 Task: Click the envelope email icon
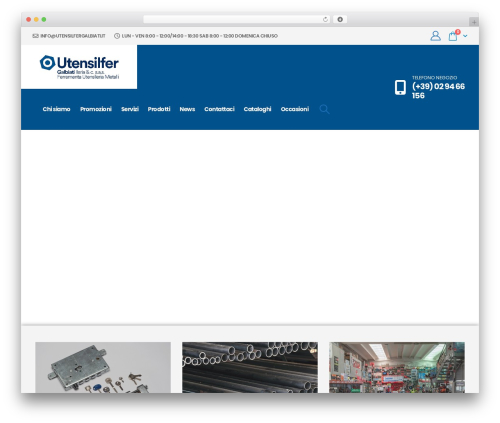click(35, 36)
